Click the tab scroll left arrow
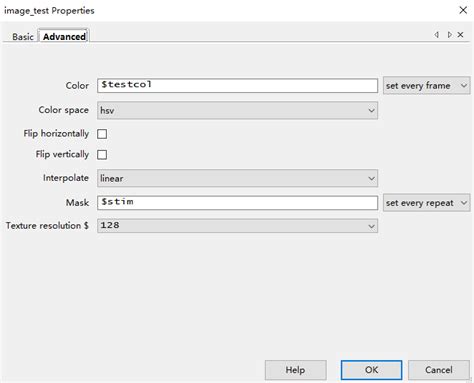Image resolution: width=474 pixels, height=383 pixels. (437, 35)
